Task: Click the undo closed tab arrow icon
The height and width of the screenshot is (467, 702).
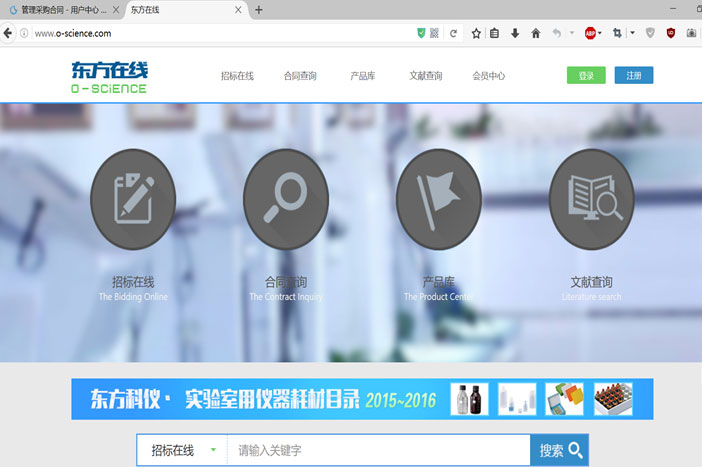Action: [x=556, y=33]
